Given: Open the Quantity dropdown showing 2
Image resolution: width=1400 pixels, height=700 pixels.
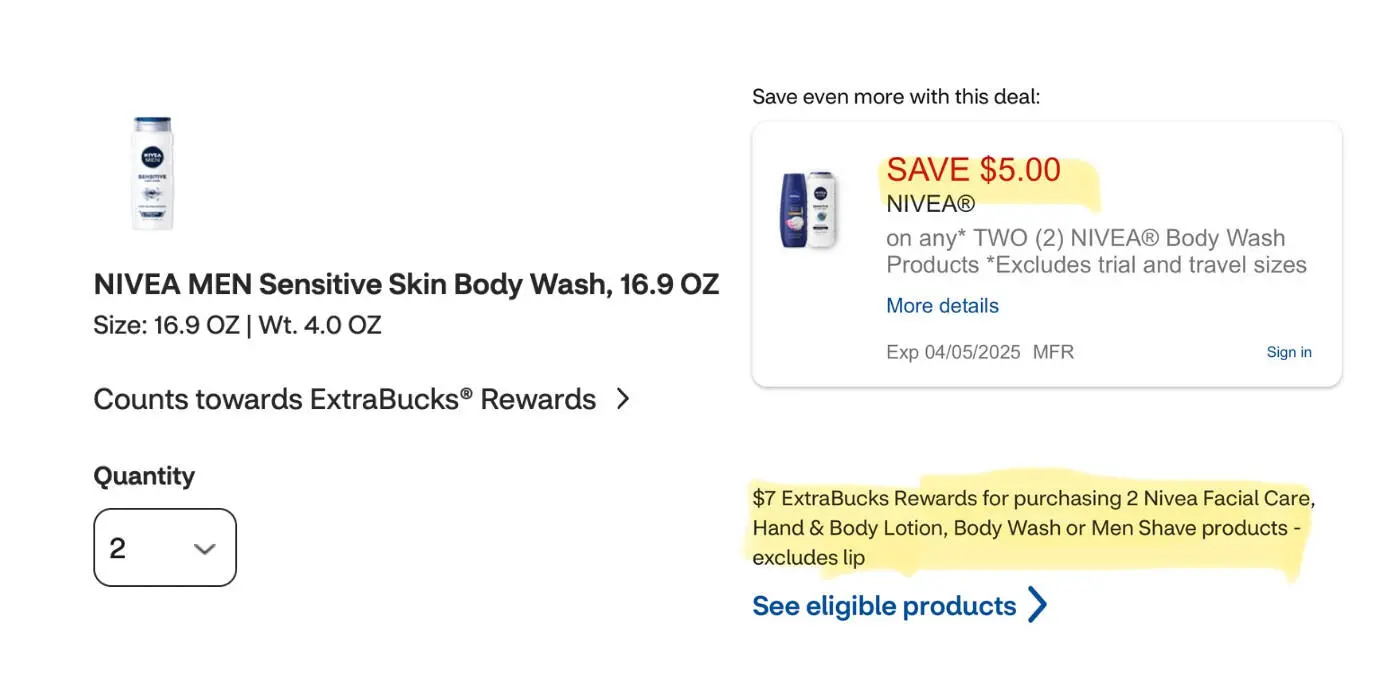Looking at the screenshot, I should click(x=164, y=548).
